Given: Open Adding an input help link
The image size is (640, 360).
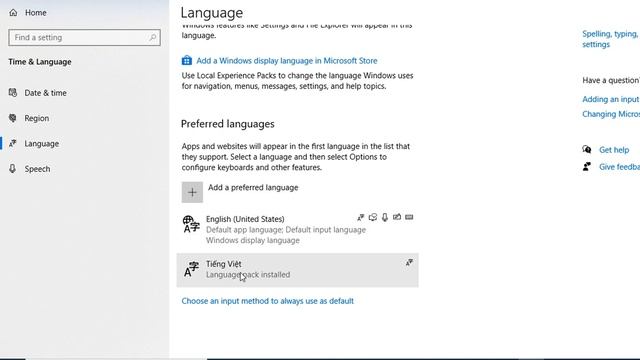Looking at the screenshot, I should [x=611, y=100].
